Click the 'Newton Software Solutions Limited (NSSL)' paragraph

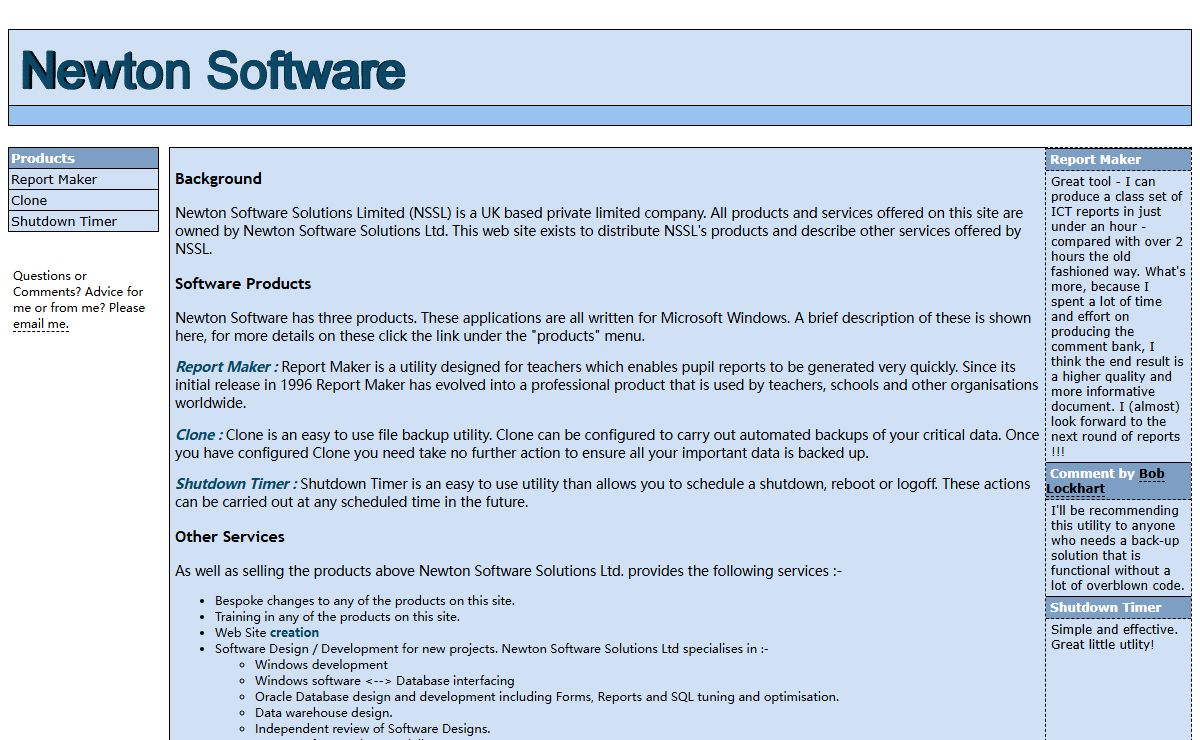tap(600, 231)
